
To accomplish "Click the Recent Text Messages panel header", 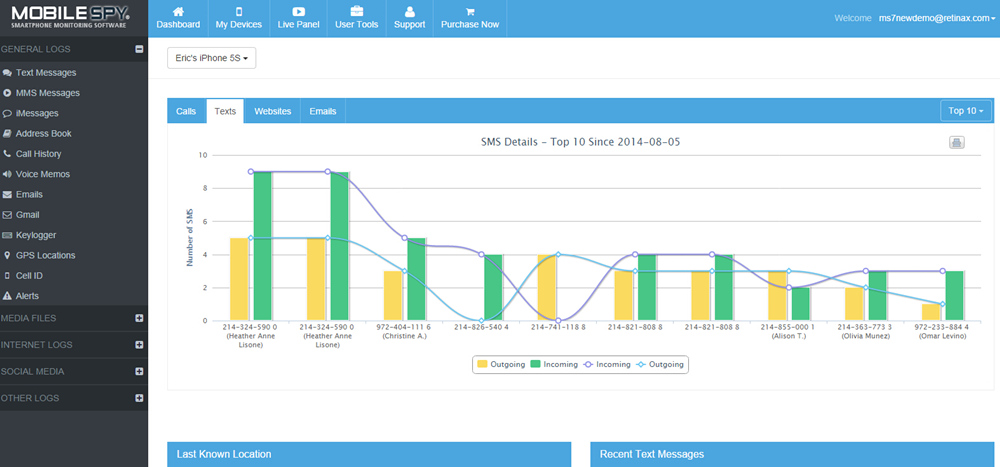I will 791,454.
